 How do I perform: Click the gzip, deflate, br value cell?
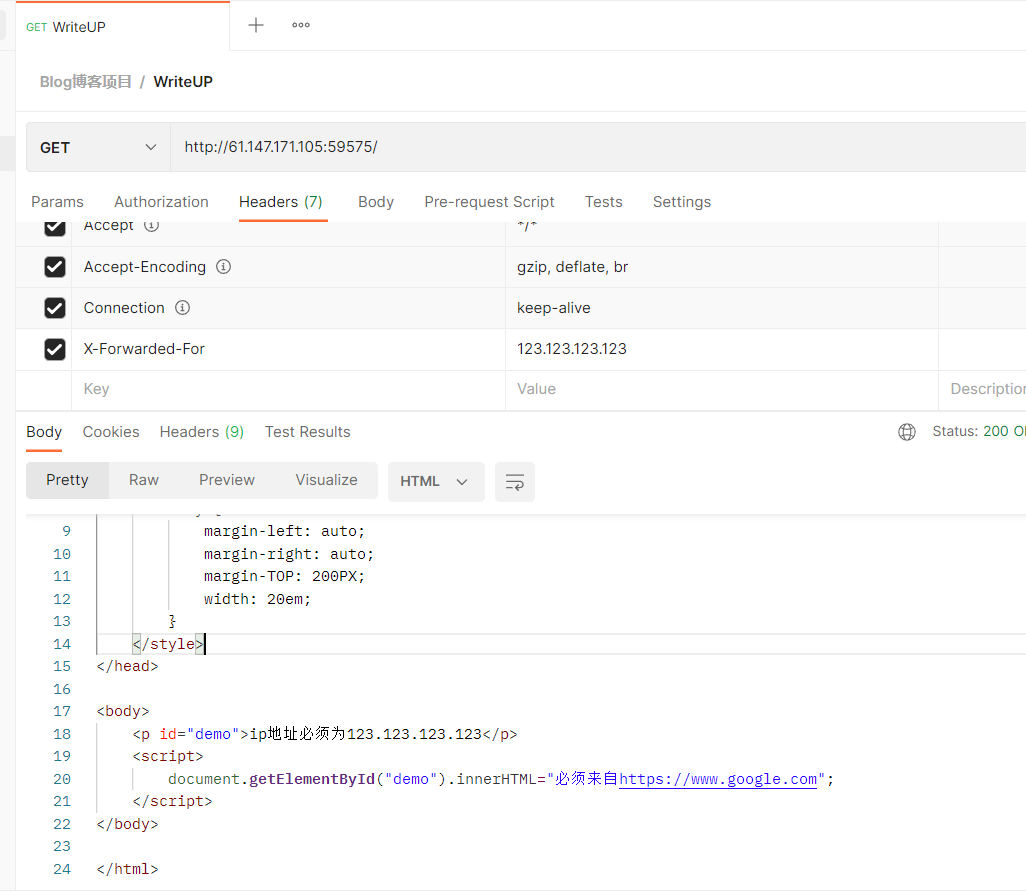click(722, 267)
